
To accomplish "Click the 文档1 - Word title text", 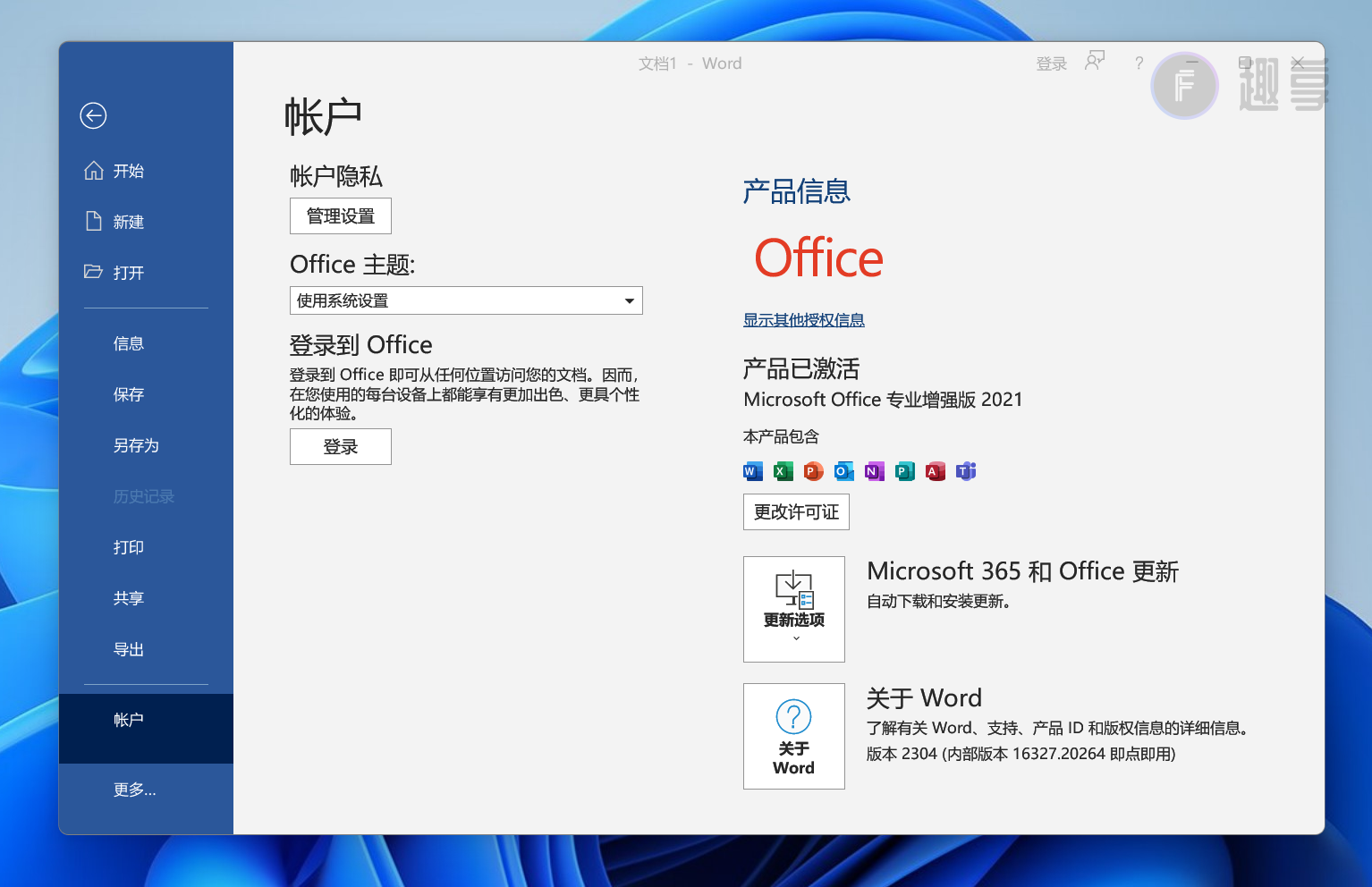I will point(690,63).
